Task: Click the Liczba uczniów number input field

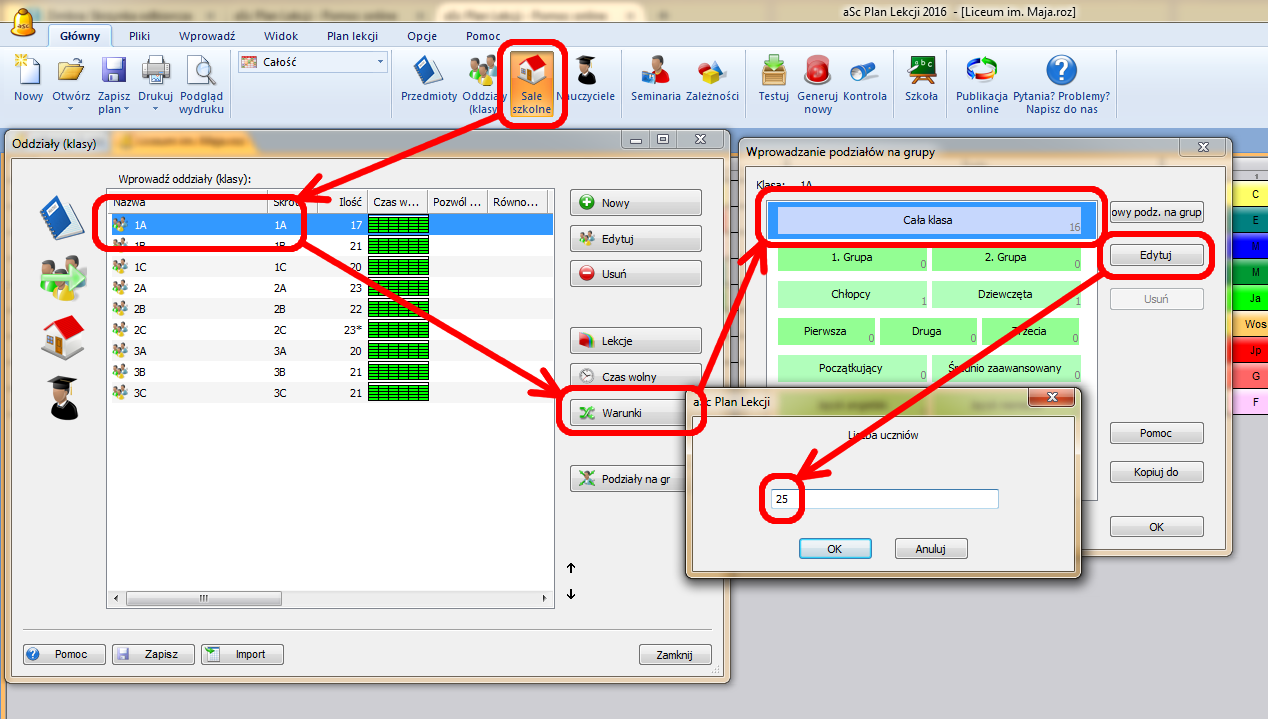Action: point(885,498)
